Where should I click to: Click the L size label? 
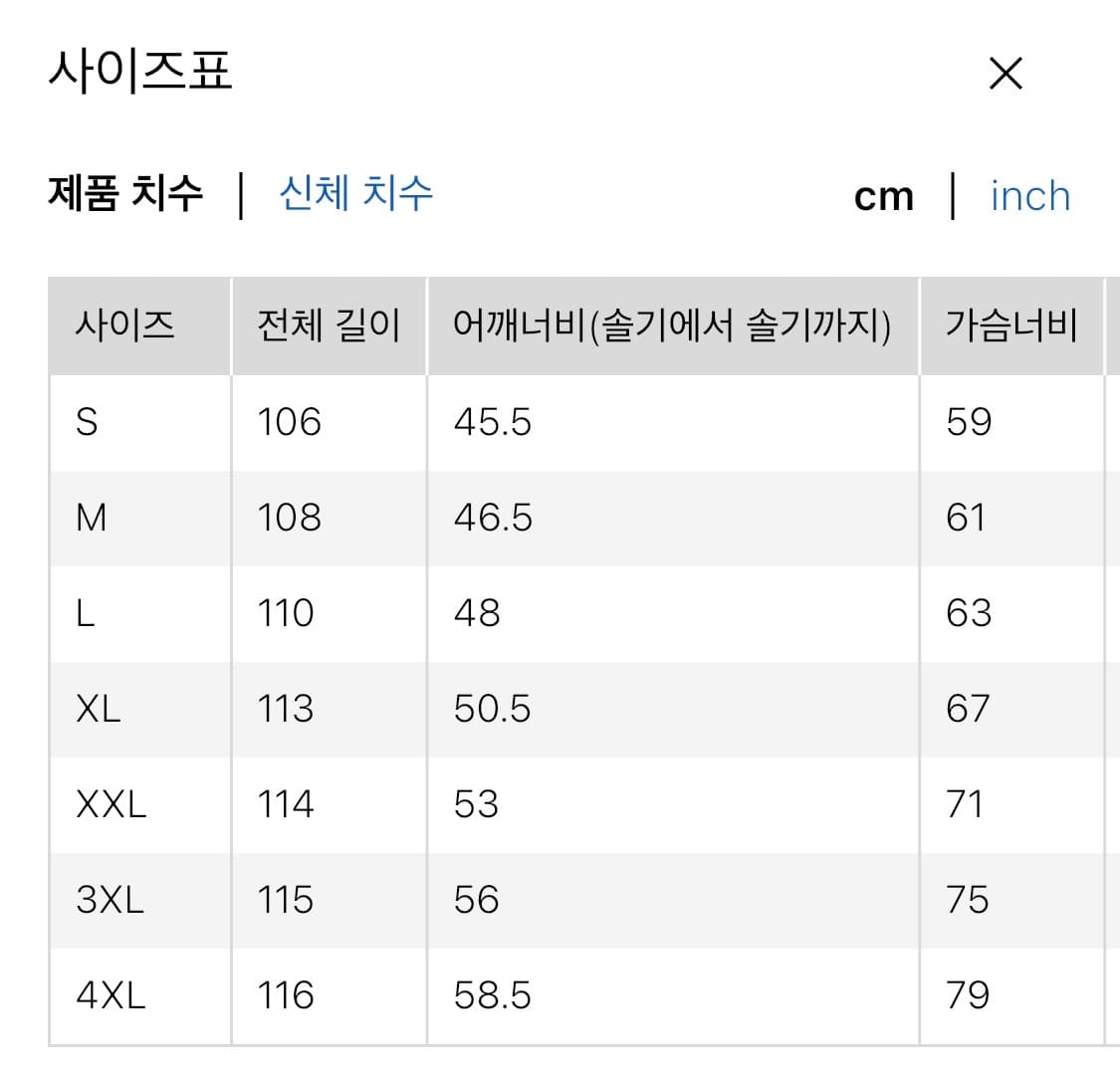pos(85,613)
